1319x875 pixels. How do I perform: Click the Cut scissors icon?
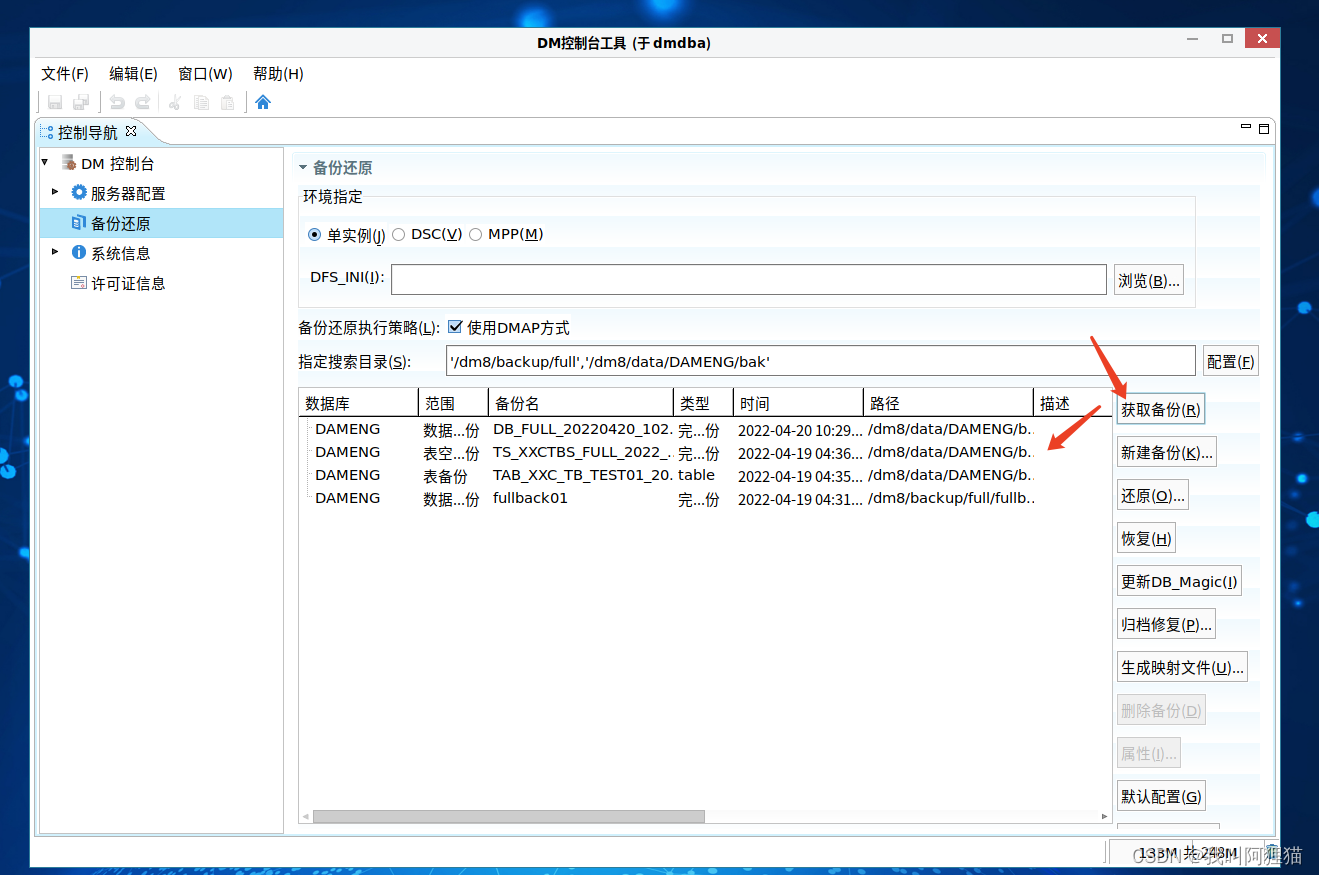[175, 102]
